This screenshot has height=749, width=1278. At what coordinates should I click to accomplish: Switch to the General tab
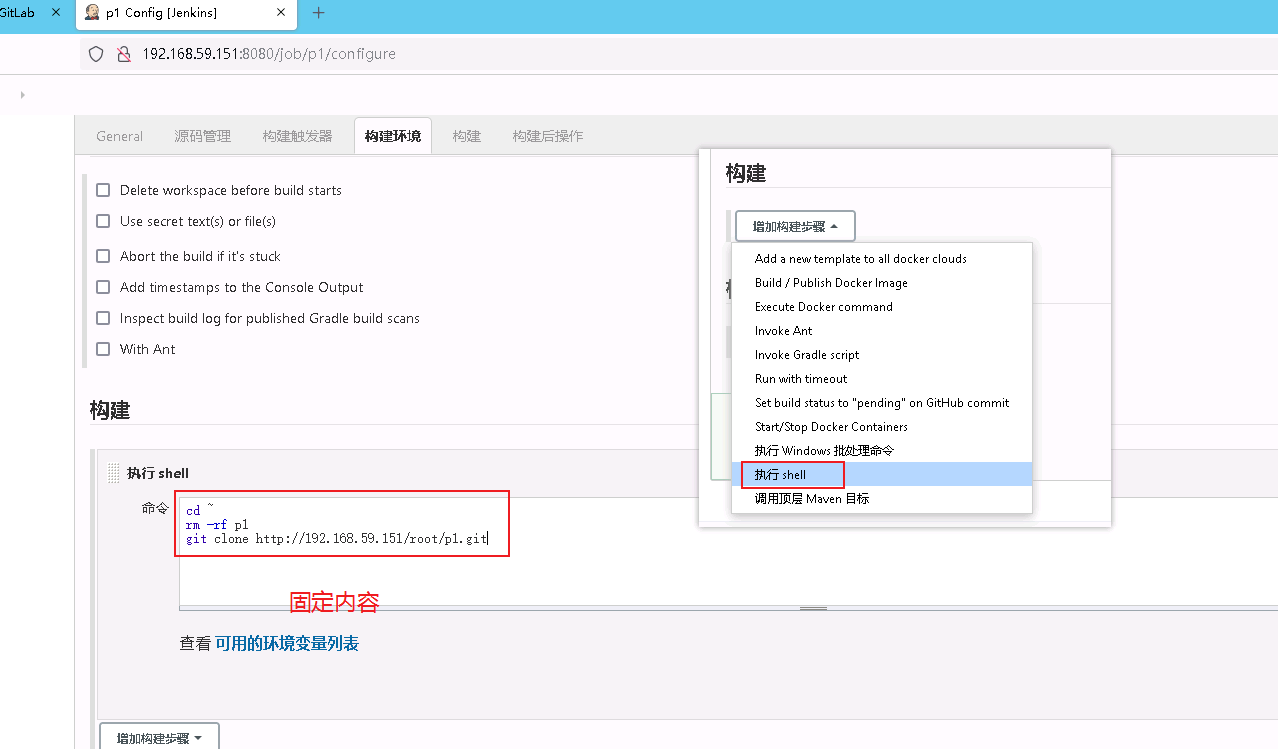[119, 136]
